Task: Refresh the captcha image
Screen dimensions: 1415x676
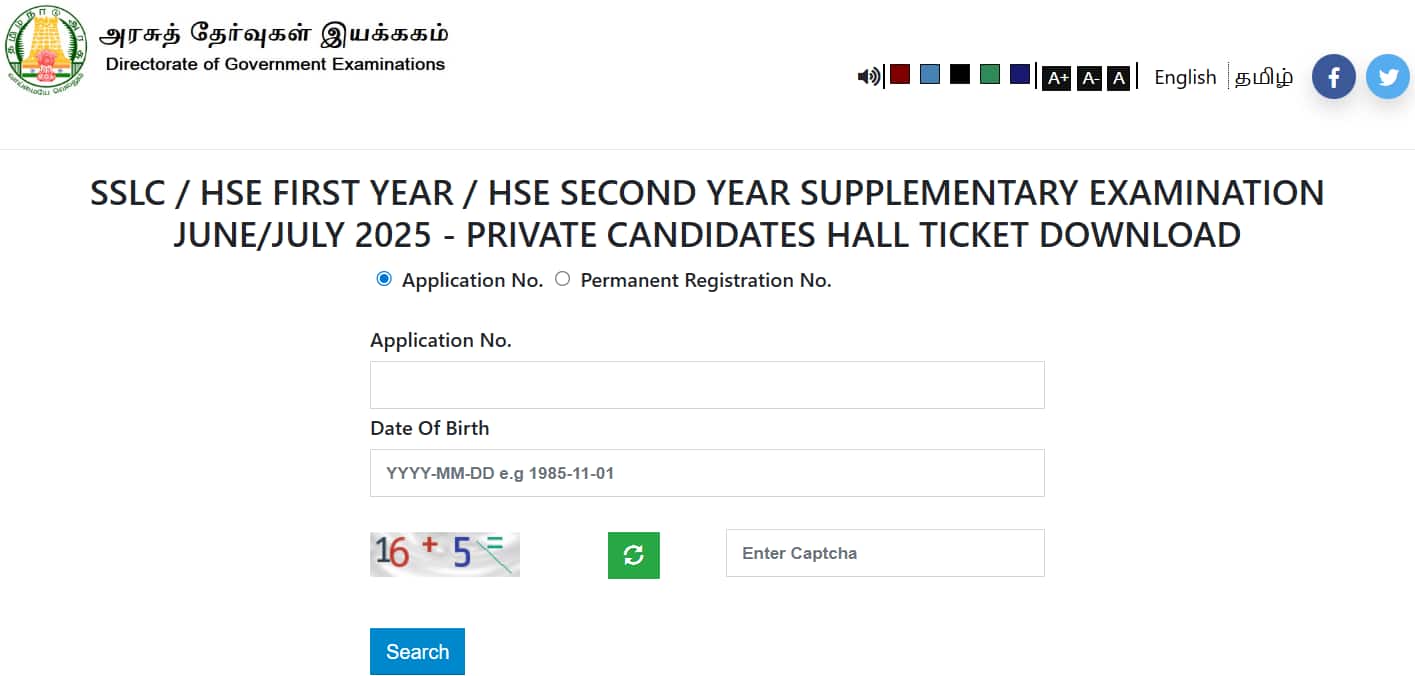Action: tap(633, 555)
